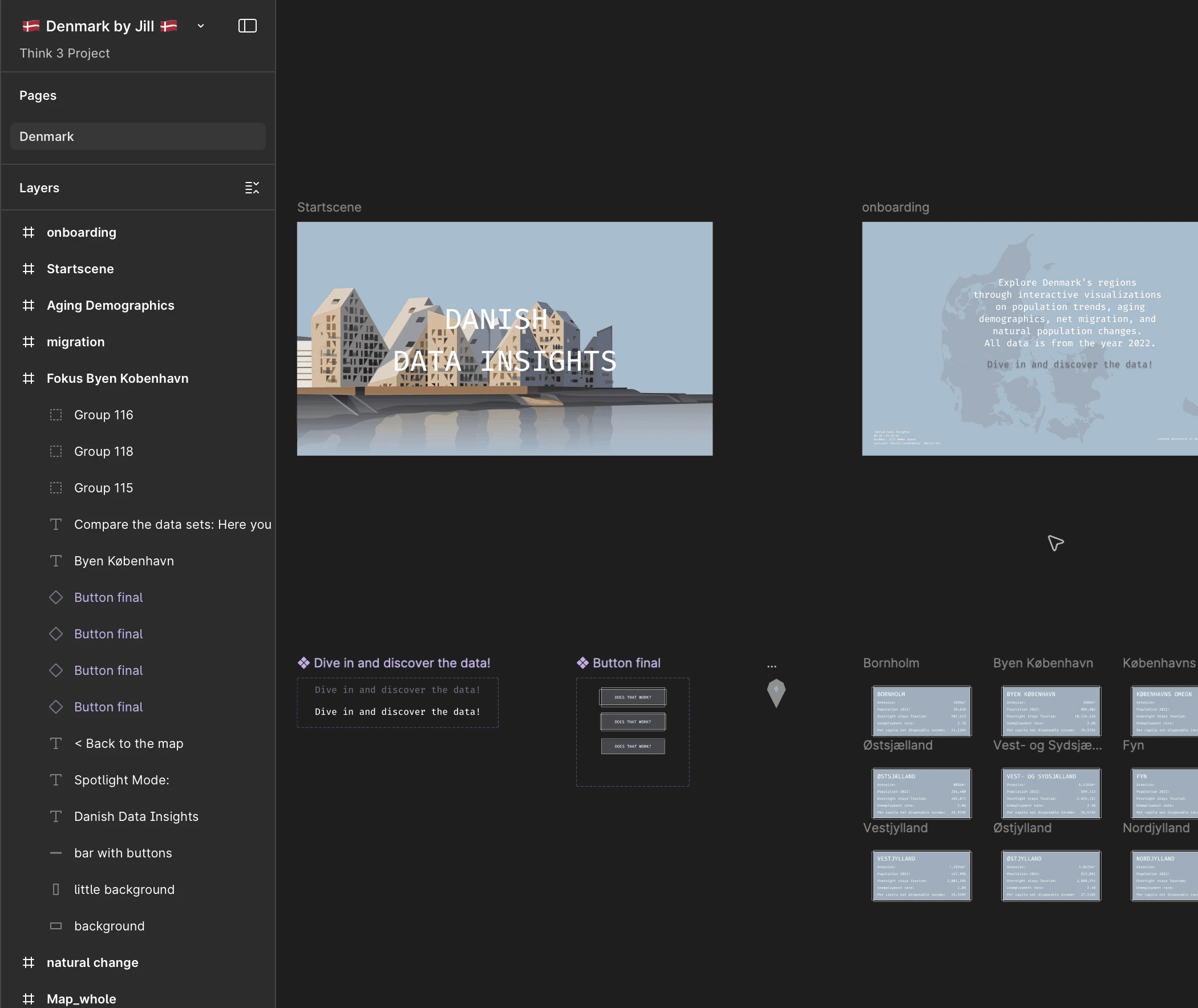Select the Fokus Byen Kobenhavn frame layer

pyautogui.click(x=117, y=378)
